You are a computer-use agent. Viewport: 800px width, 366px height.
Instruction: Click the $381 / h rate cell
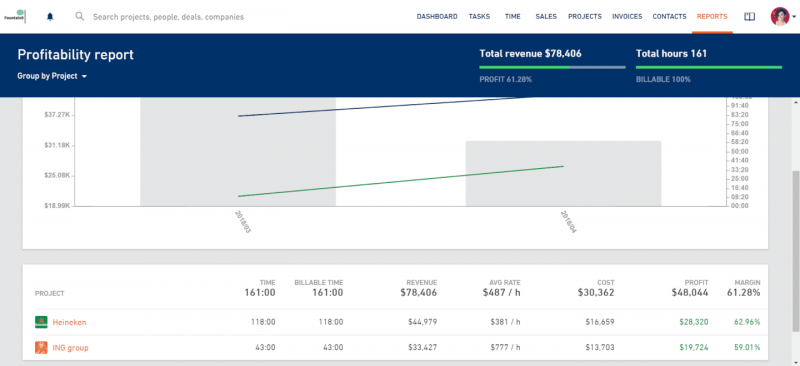[x=505, y=322]
